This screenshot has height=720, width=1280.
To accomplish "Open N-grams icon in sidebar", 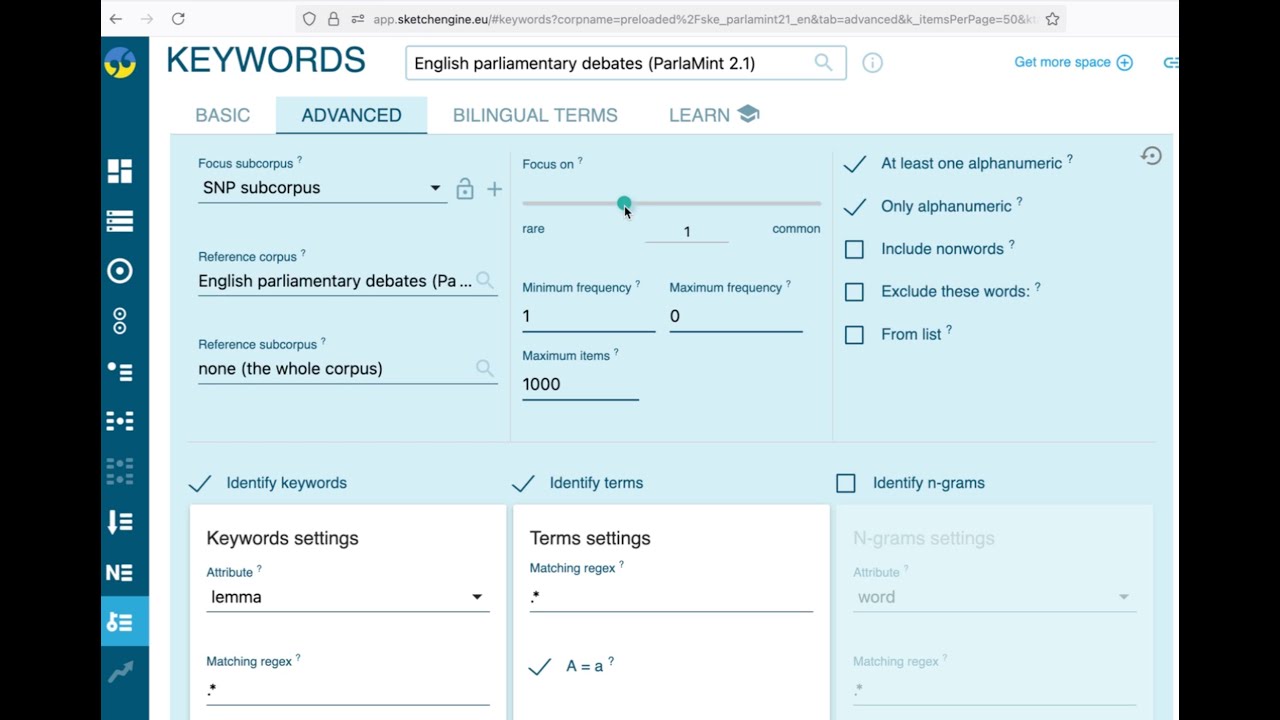I will 120,572.
